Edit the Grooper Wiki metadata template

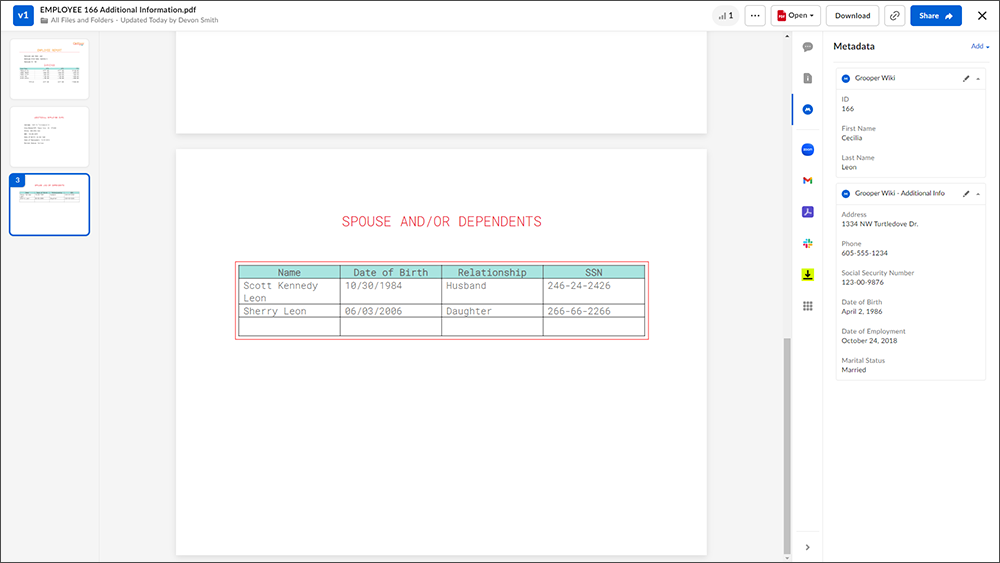(x=966, y=78)
